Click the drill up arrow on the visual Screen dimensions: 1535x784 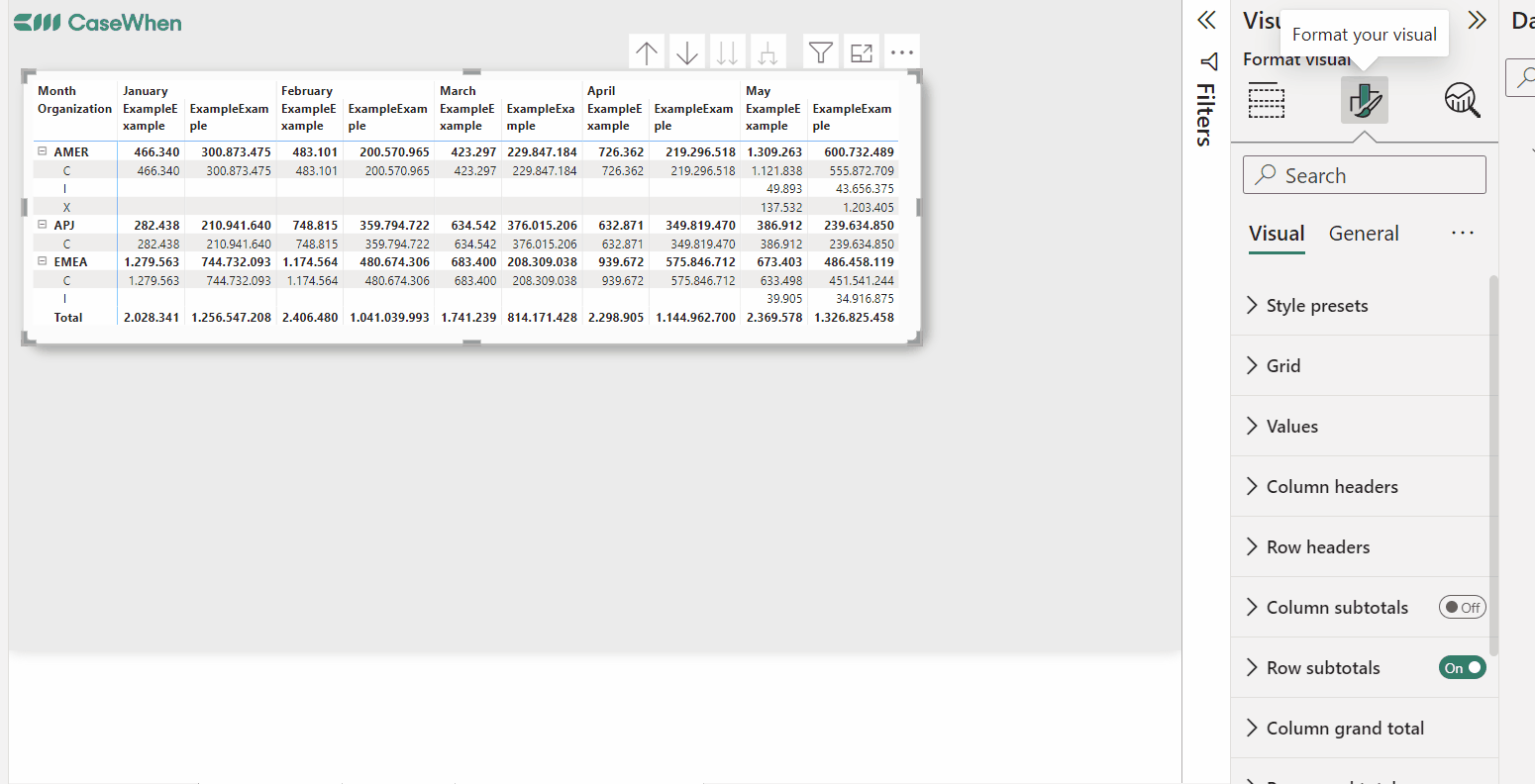pos(646,51)
